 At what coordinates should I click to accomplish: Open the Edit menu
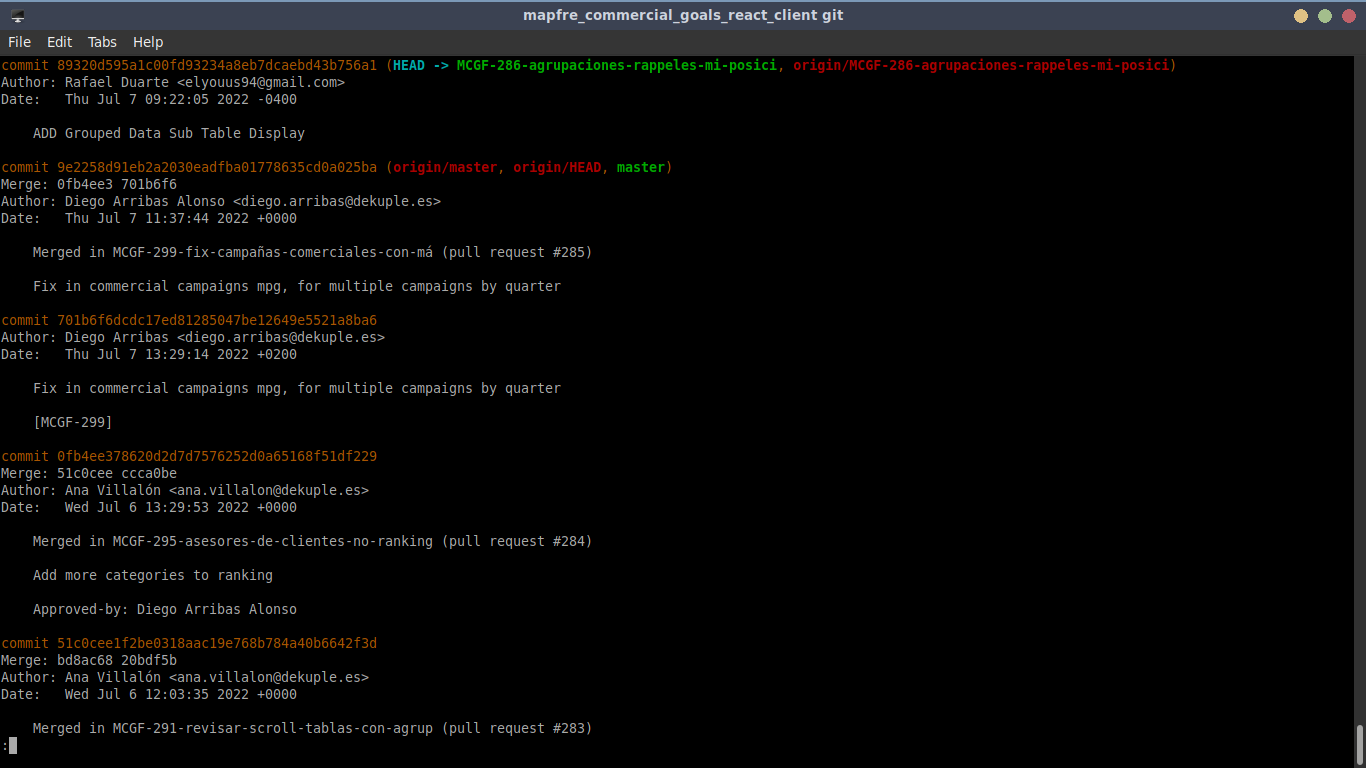(59, 42)
